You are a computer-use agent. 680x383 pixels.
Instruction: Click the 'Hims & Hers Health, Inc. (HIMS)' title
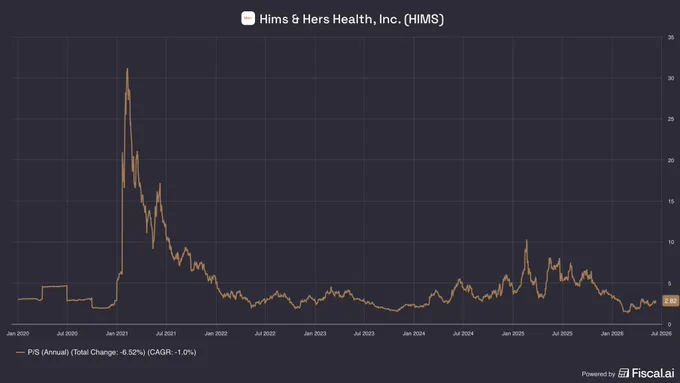point(352,19)
